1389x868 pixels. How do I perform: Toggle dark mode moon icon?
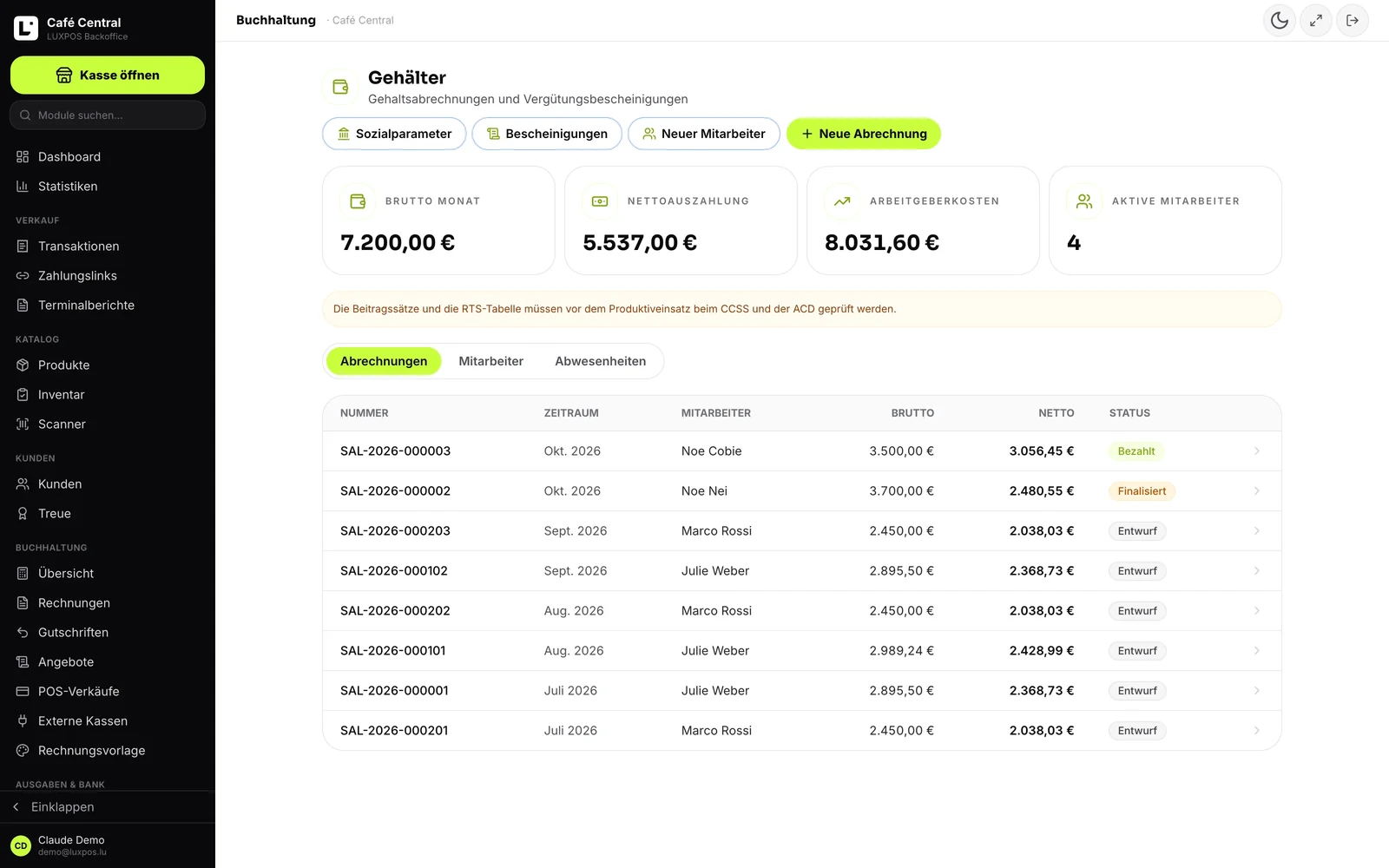tap(1280, 20)
